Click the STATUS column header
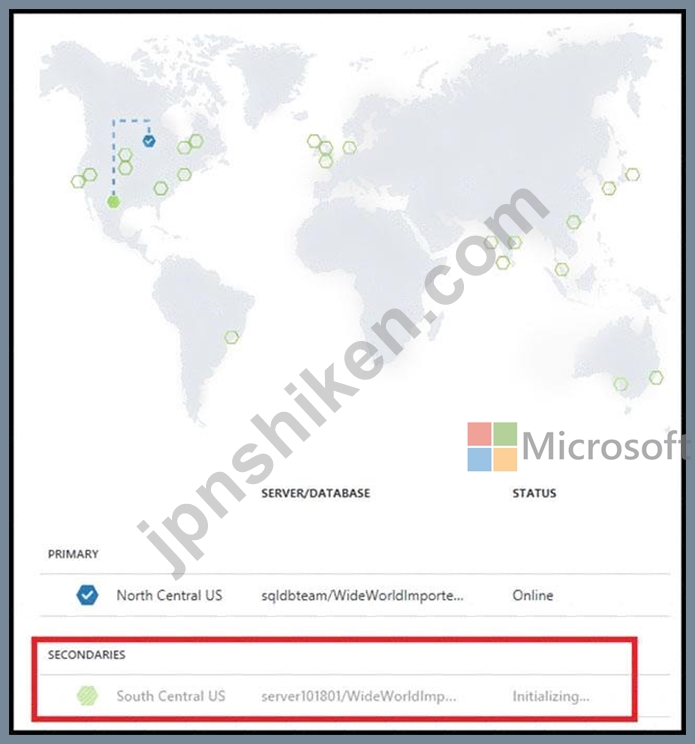The image size is (695, 744). click(534, 493)
